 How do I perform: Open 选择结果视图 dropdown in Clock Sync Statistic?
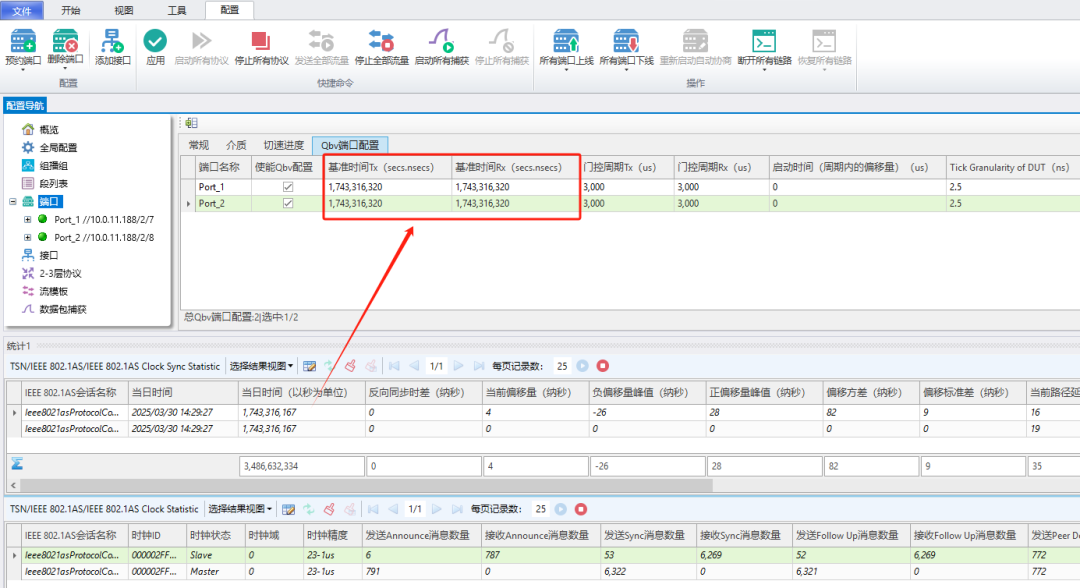point(261,366)
